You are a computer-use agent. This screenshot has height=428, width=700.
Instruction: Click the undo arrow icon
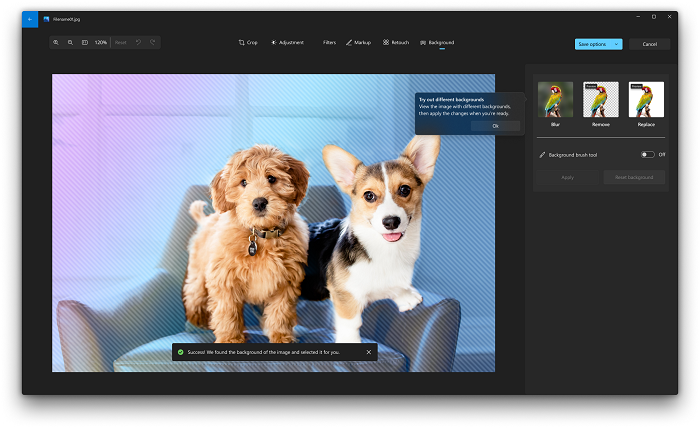point(138,42)
